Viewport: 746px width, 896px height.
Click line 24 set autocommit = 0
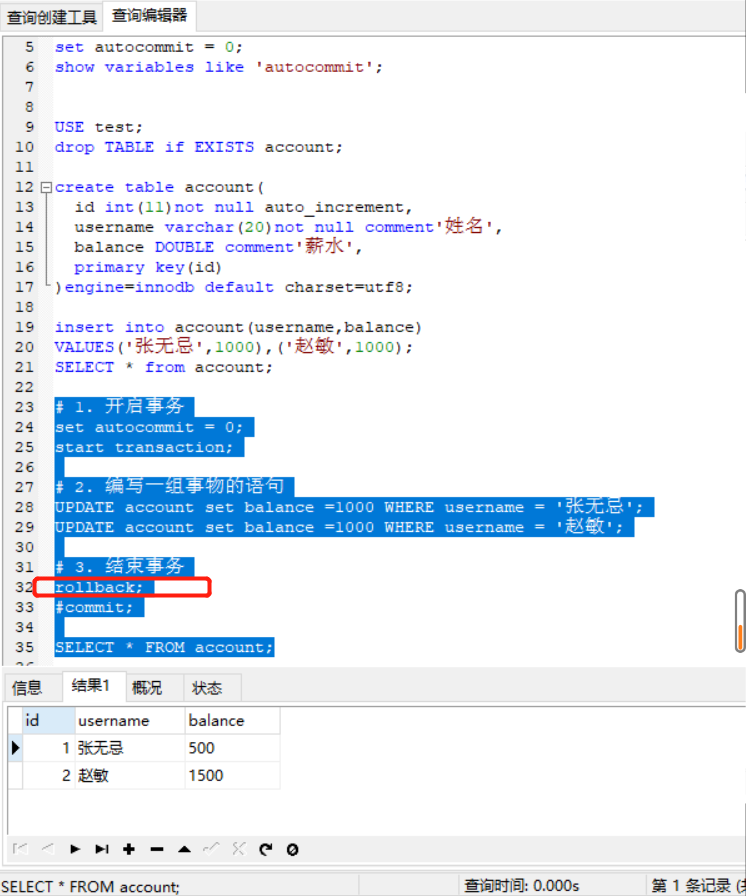(149, 427)
